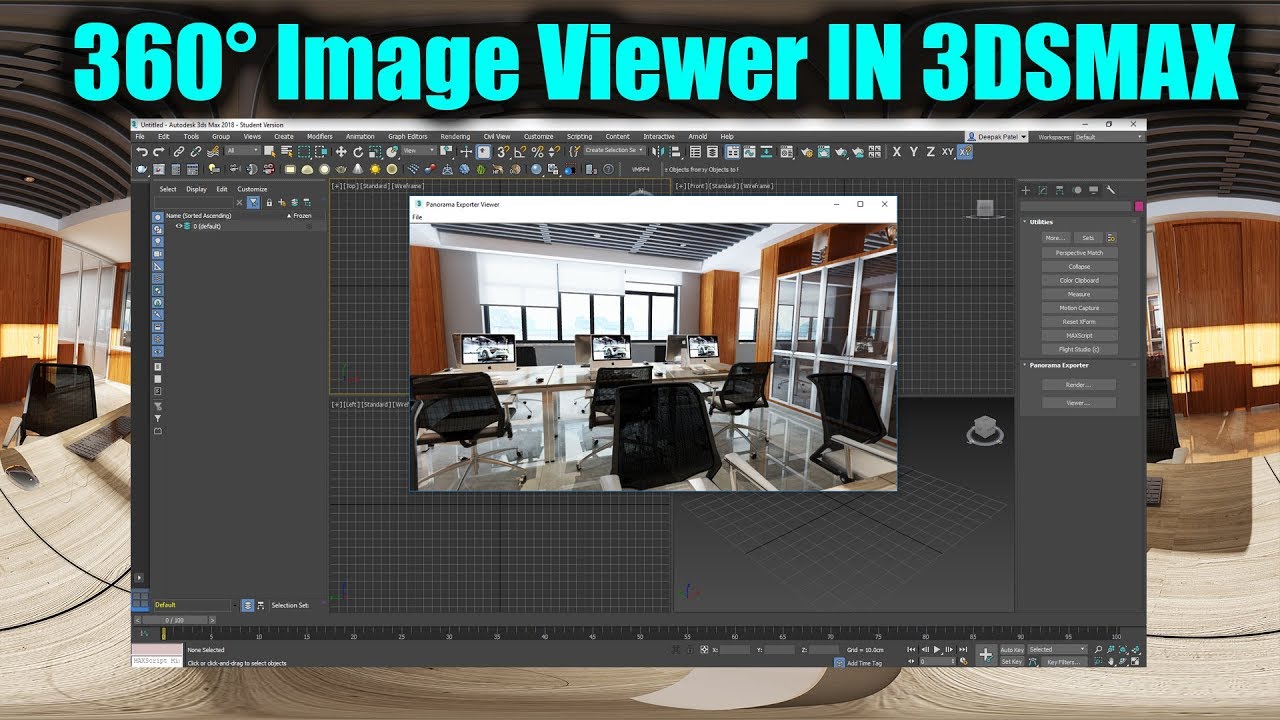
Task: Switch to the Modify command panel
Action: tap(1042, 189)
